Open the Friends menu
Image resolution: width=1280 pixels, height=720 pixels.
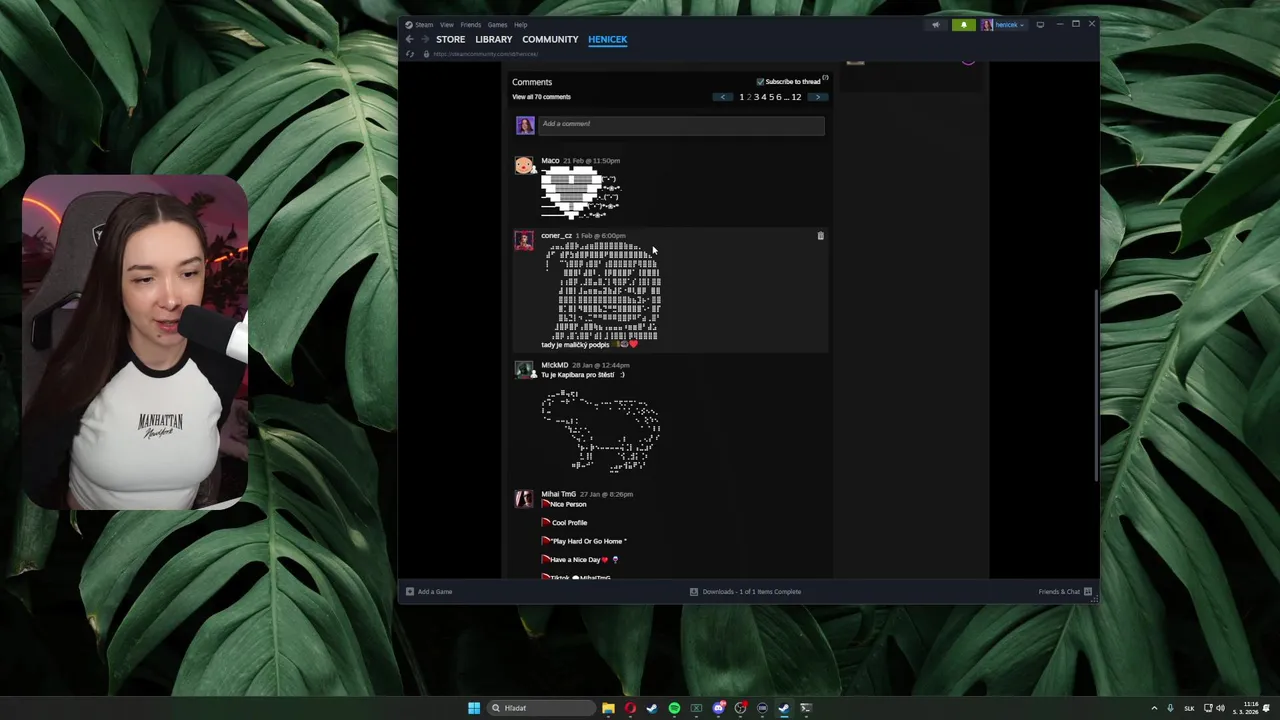click(x=470, y=25)
